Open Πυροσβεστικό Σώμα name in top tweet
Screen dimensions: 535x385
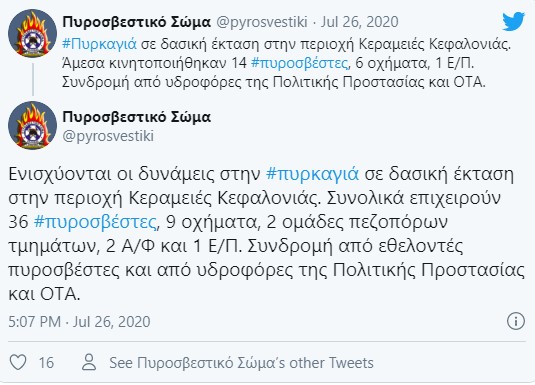[136, 22]
